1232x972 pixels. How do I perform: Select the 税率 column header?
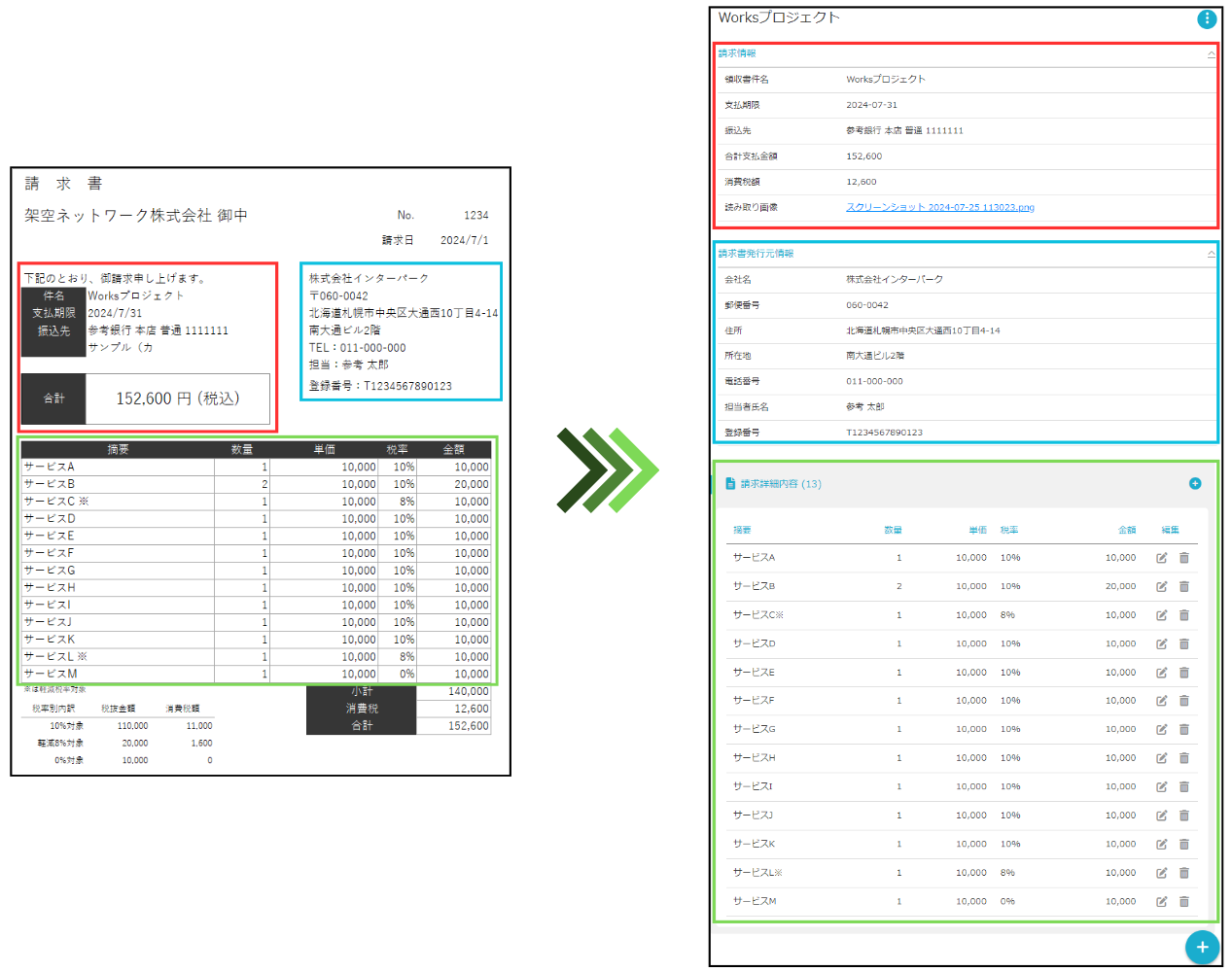tap(1009, 530)
